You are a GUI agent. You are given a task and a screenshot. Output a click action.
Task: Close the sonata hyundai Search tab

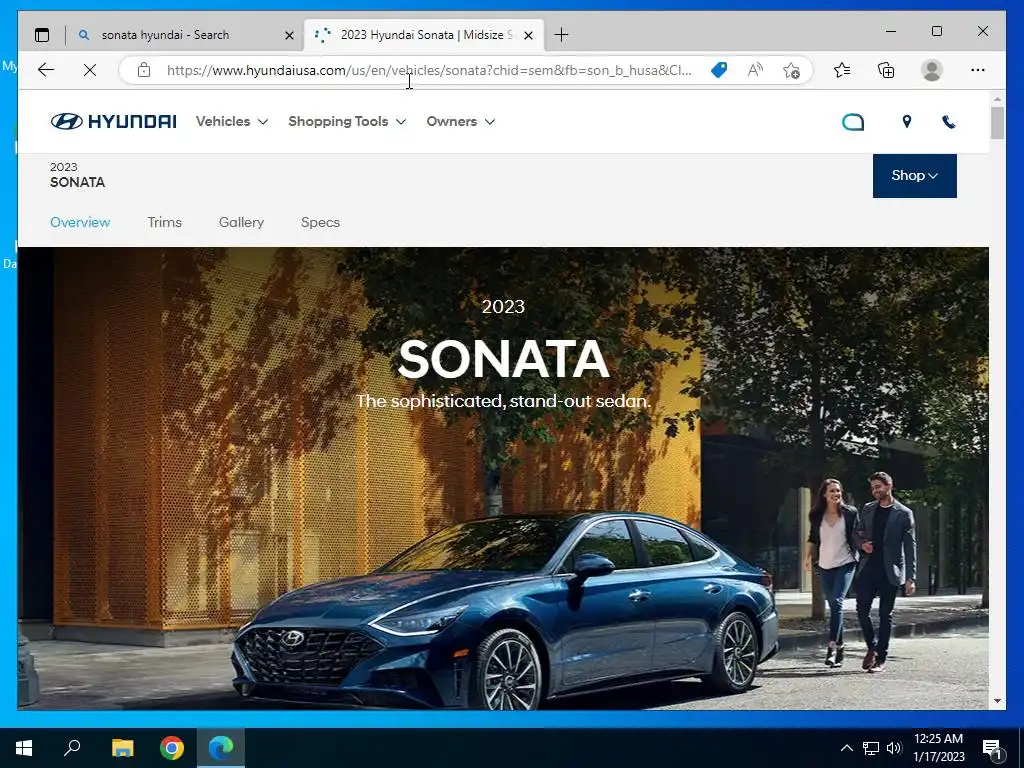click(x=289, y=35)
